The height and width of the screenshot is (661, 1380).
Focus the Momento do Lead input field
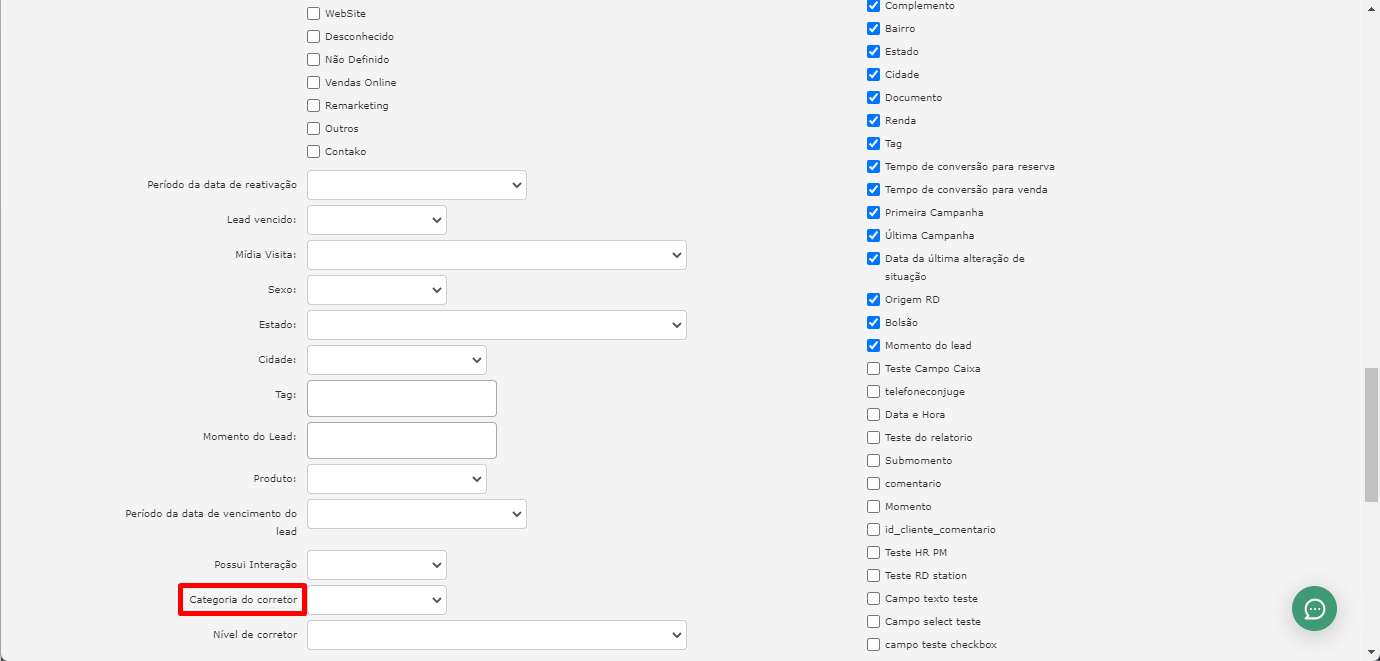pos(402,440)
